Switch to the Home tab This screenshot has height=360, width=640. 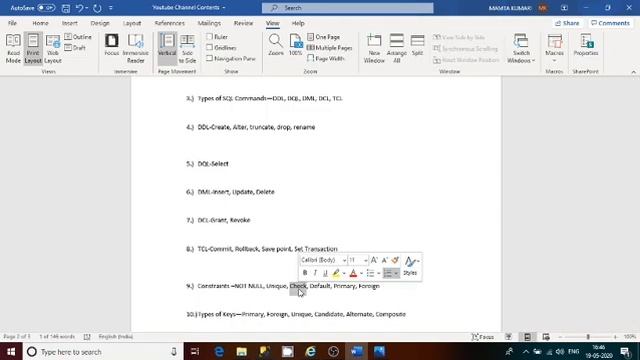pos(40,23)
